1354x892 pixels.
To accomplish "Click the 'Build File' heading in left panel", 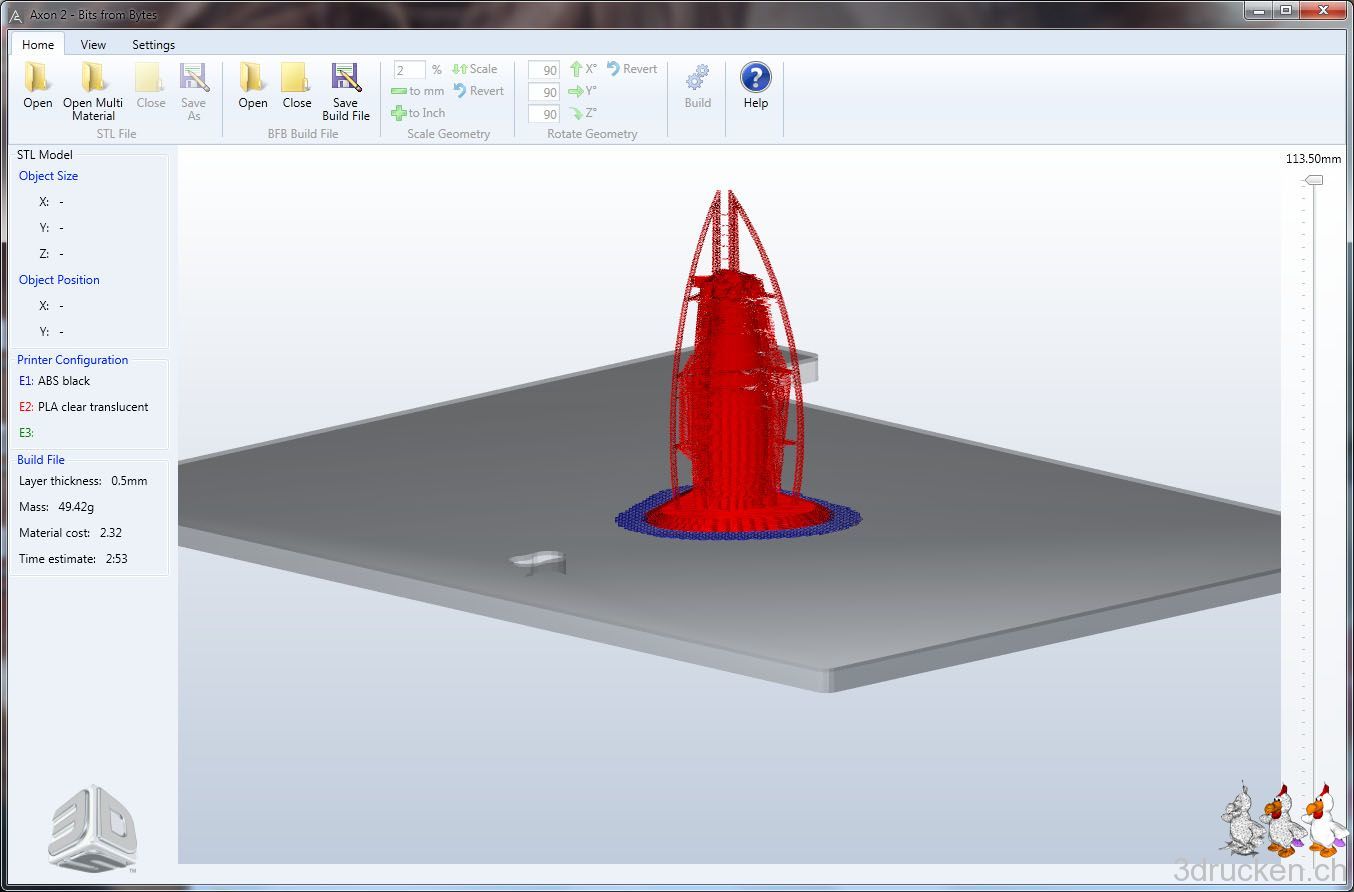I will point(41,460).
